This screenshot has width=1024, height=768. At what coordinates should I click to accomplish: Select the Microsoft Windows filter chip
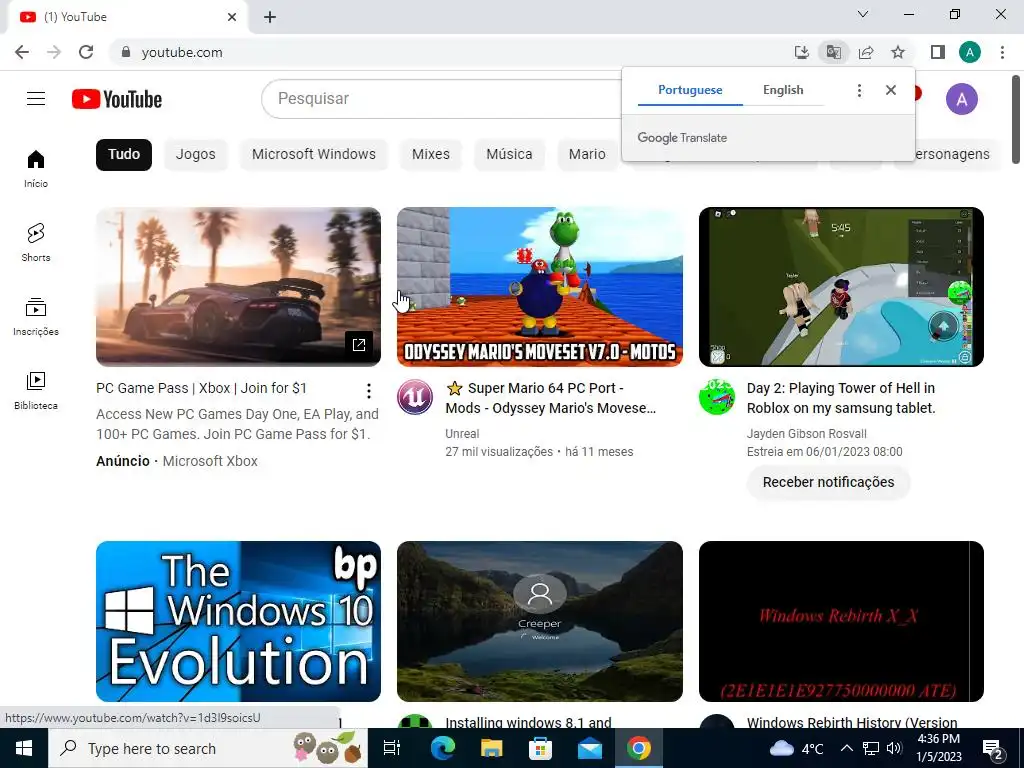[313, 155]
